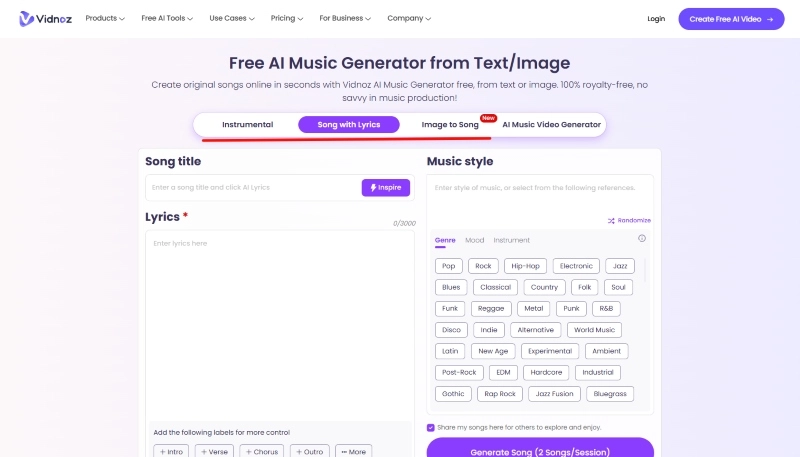Click the Generate Song button
This screenshot has width=800, height=457.
point(540,448)
